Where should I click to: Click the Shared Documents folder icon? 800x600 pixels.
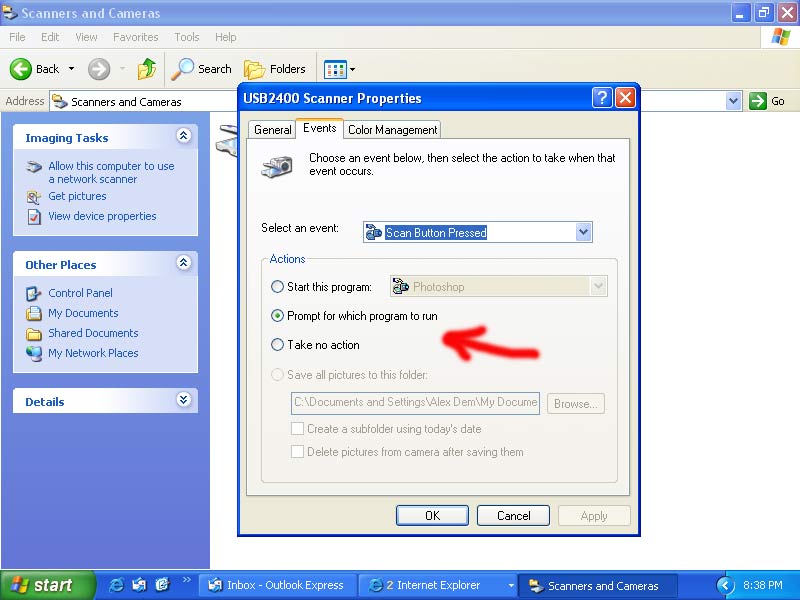coord(34,334)
